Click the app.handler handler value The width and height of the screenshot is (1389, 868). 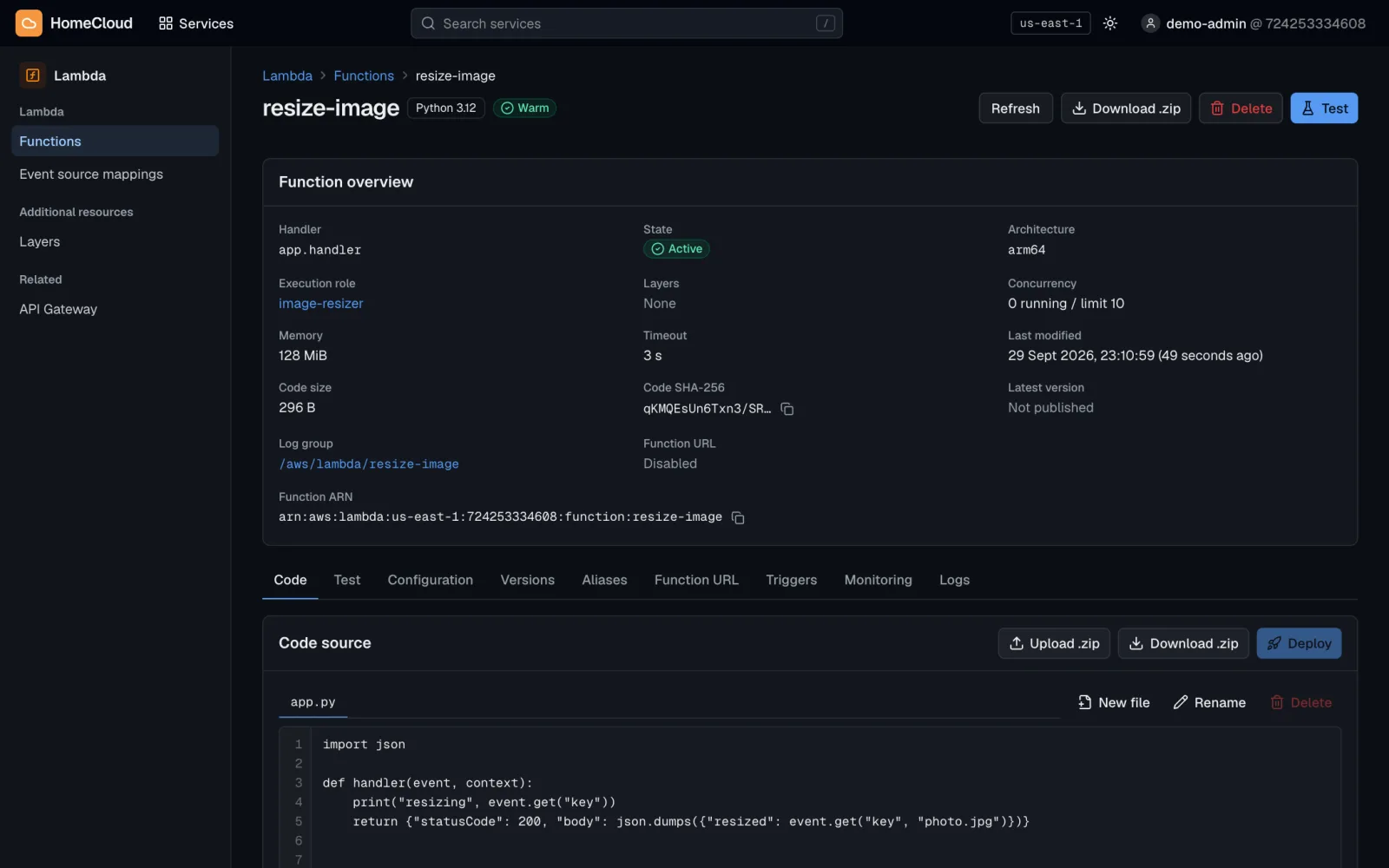tap(319, 250)
